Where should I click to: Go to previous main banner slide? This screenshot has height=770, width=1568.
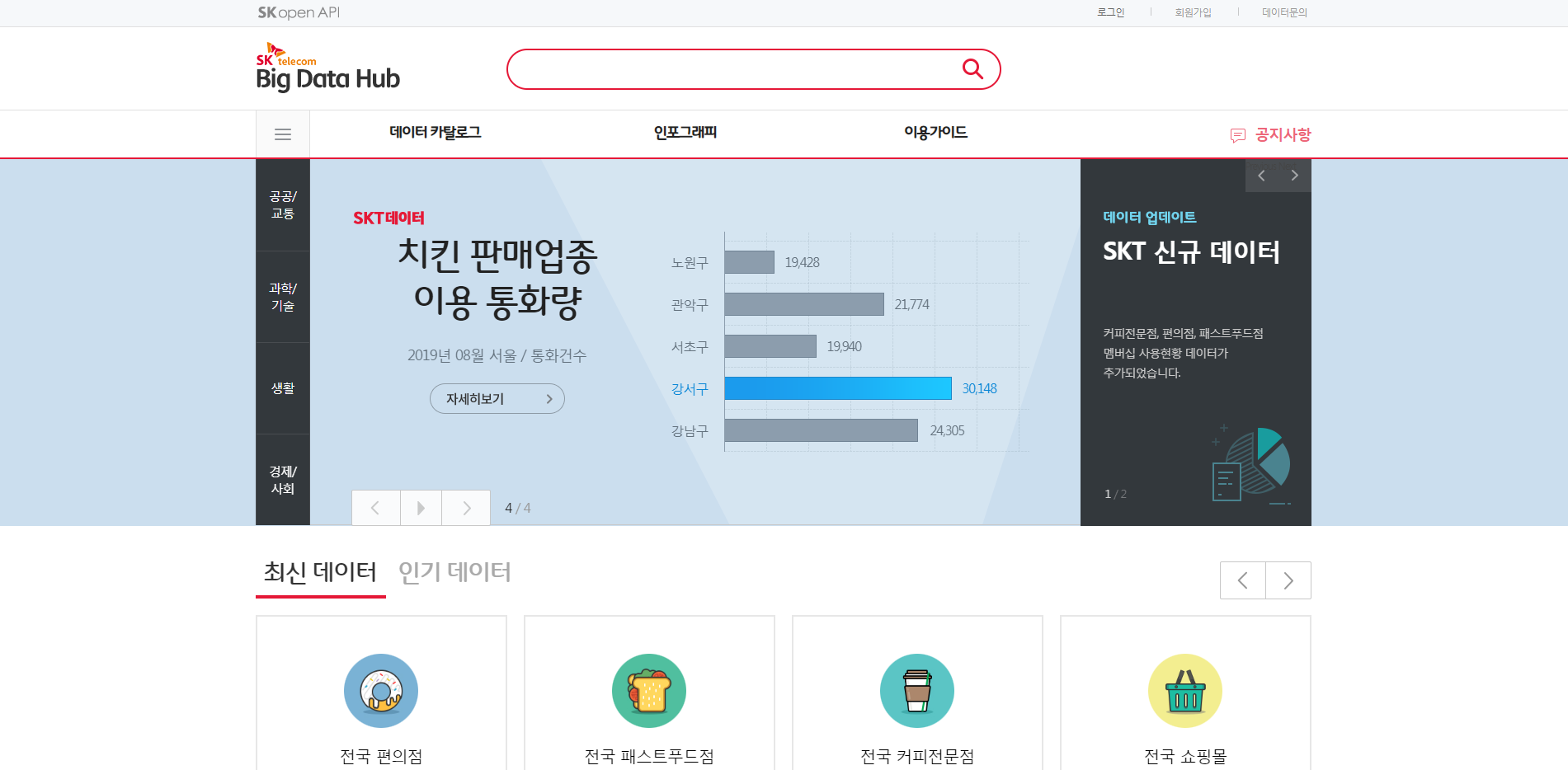click(x=375, y=508)
